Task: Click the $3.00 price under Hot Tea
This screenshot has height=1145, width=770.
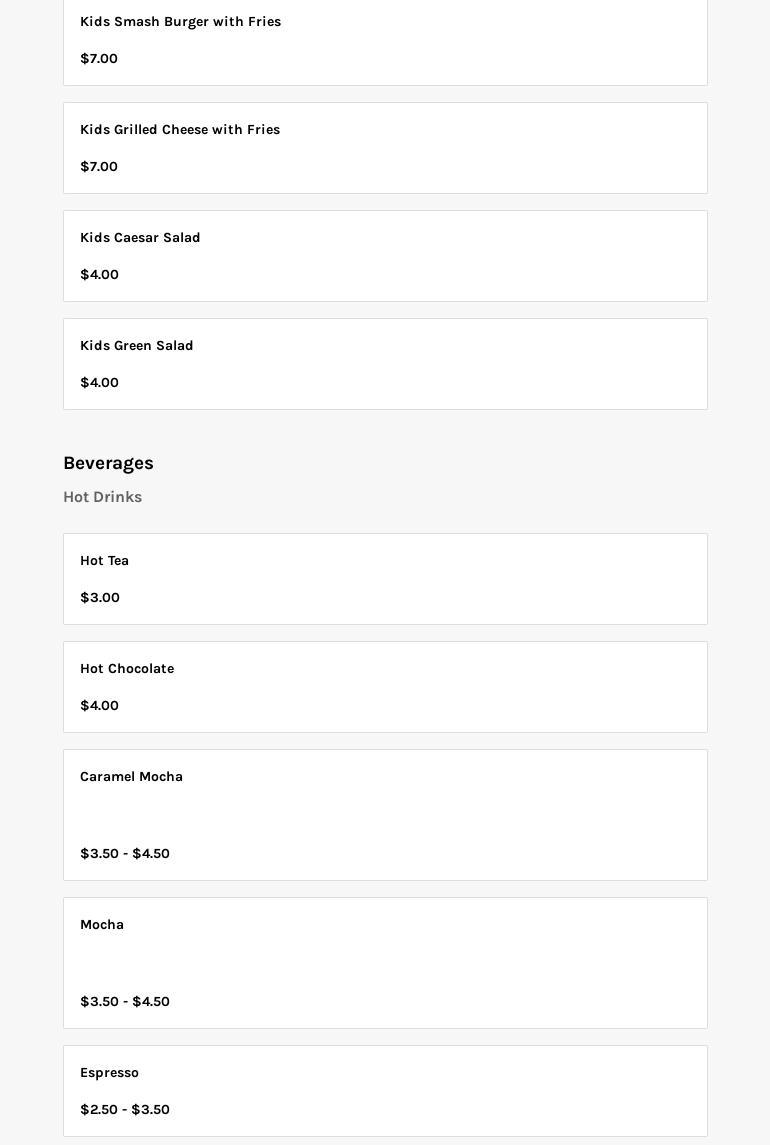Action: (x=100, y=598)
